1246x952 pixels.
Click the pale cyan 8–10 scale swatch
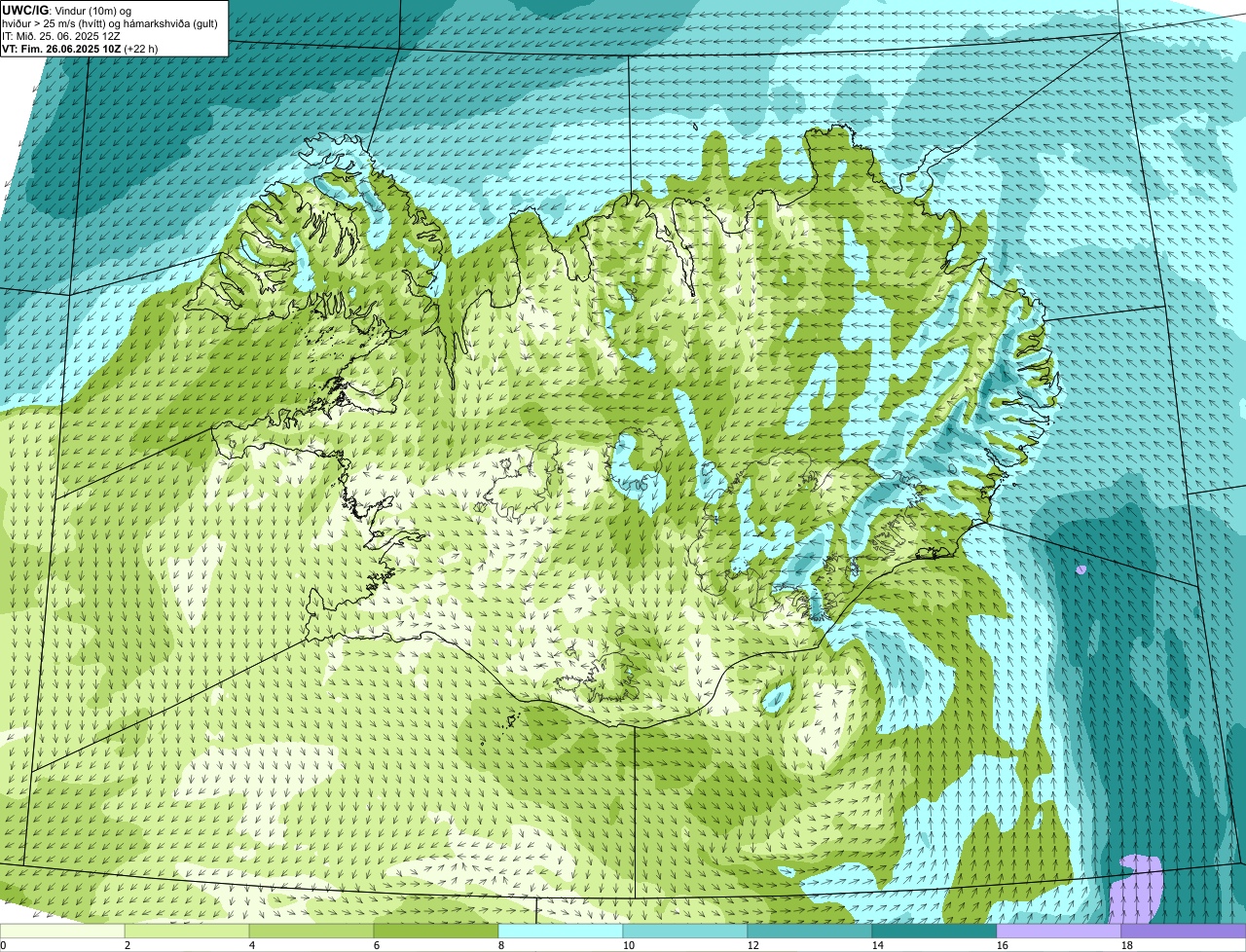coord(561,931)
